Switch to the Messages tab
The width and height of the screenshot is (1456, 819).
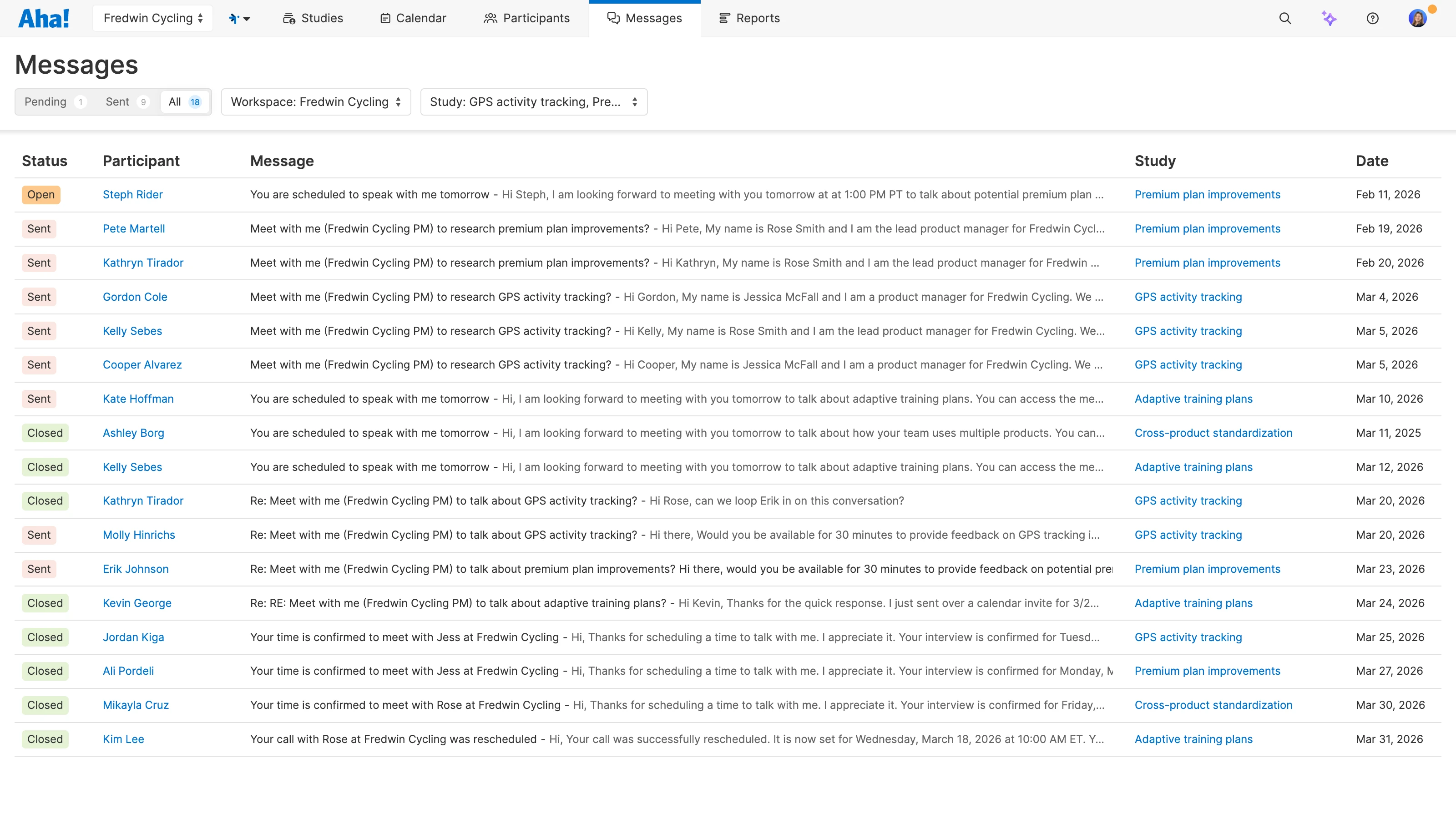click(x=644, y=18)
